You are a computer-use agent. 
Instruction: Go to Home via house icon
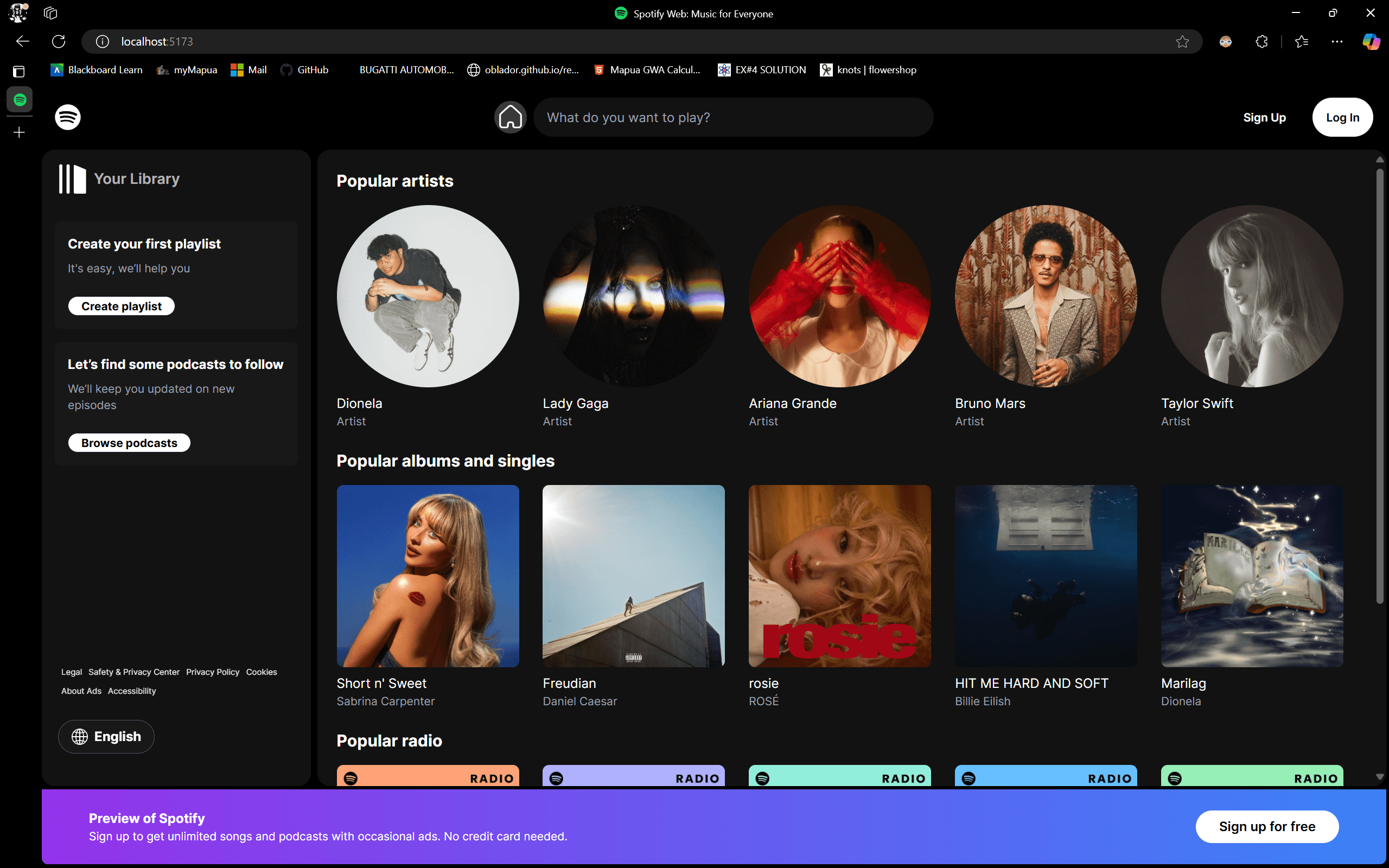pyautogui.click(x=510, y=118)
